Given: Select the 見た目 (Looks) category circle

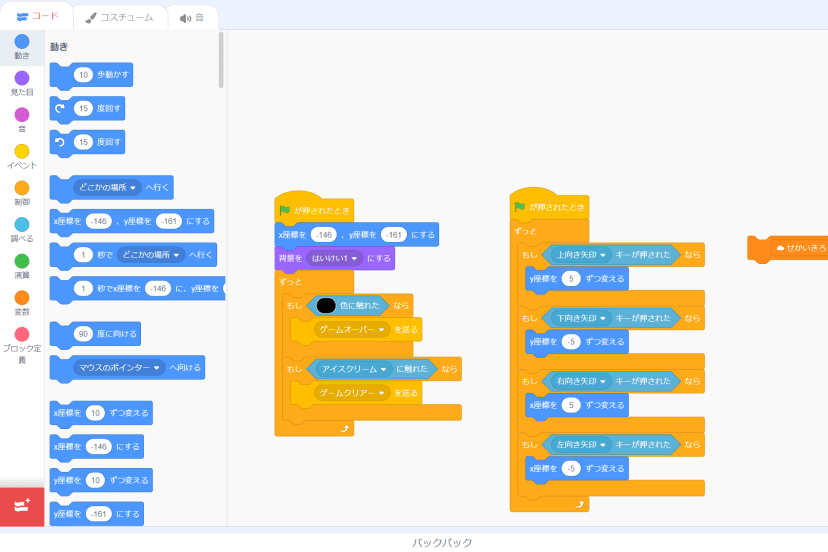Looking at the screenshot, I should pos(22,78).
